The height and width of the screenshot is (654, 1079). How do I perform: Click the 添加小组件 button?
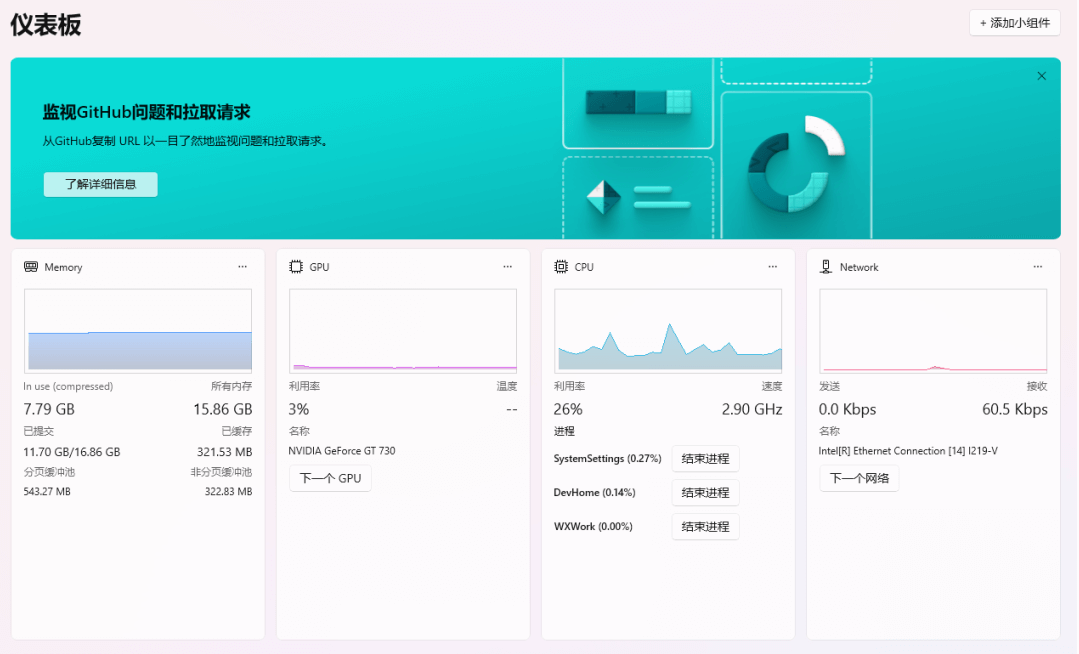[x=1014, y=23]
